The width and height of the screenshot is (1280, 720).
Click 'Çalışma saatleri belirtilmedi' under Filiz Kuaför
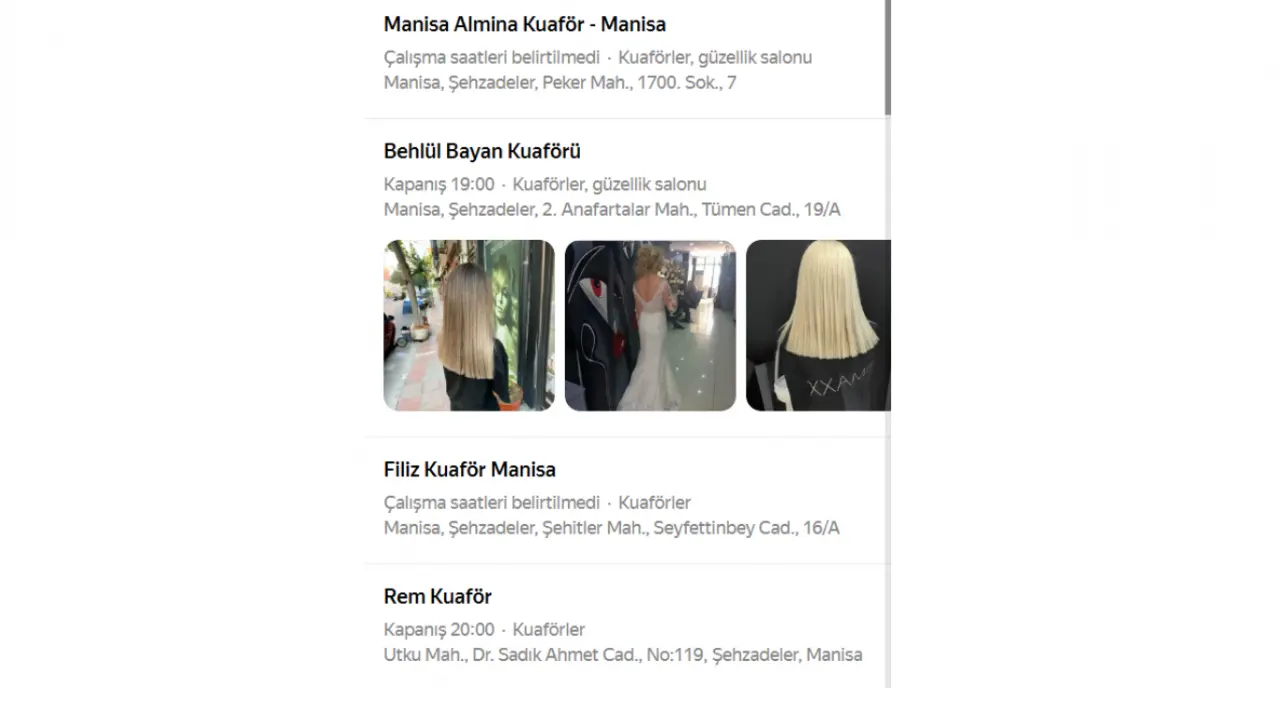[492, 502]
